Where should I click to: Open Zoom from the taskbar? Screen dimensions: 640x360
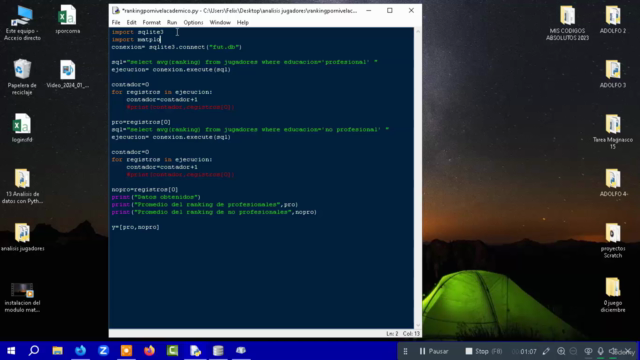pos(103,351)
